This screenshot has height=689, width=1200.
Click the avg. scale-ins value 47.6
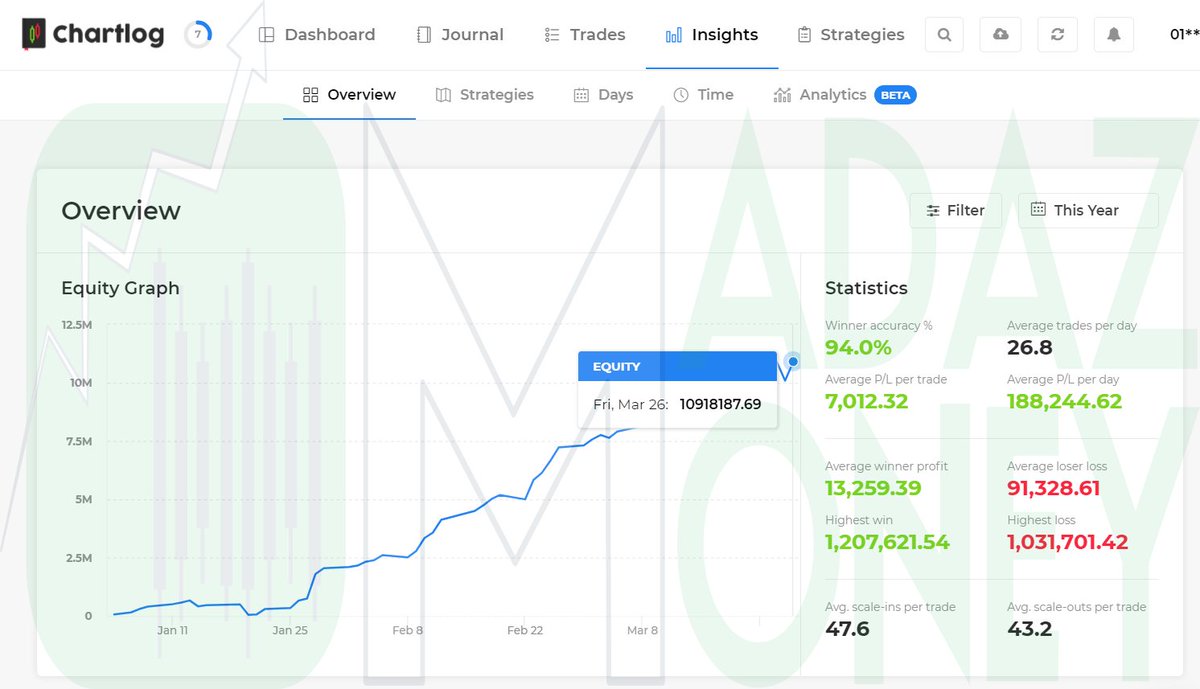(x=847, y=629)
